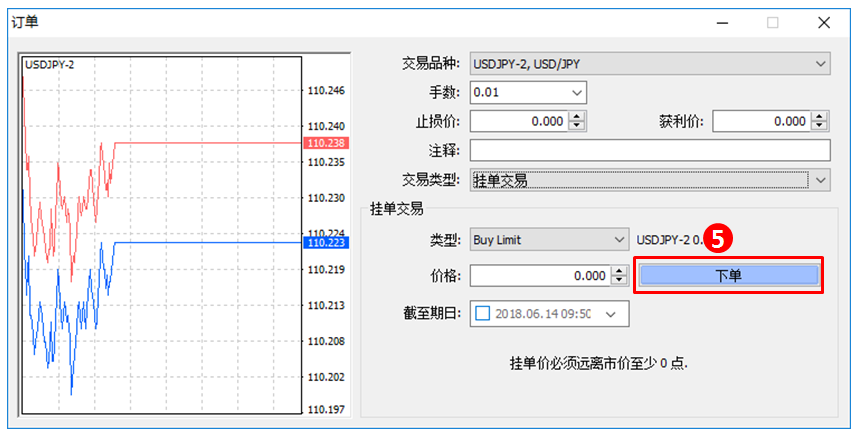The width and height of the screenshot is (861, 436).
Task: Click the 价格 pending price field
Action: 539,275
